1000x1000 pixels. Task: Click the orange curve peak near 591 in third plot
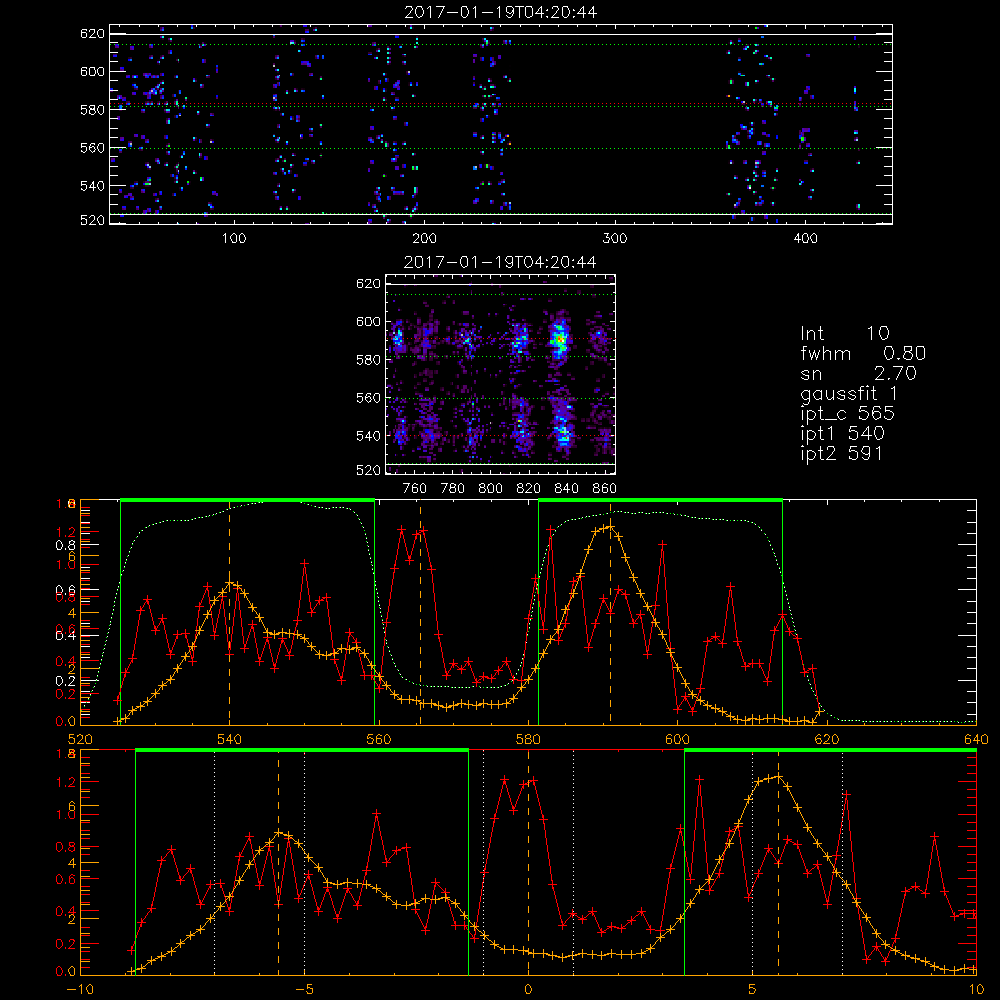[610, 526]
